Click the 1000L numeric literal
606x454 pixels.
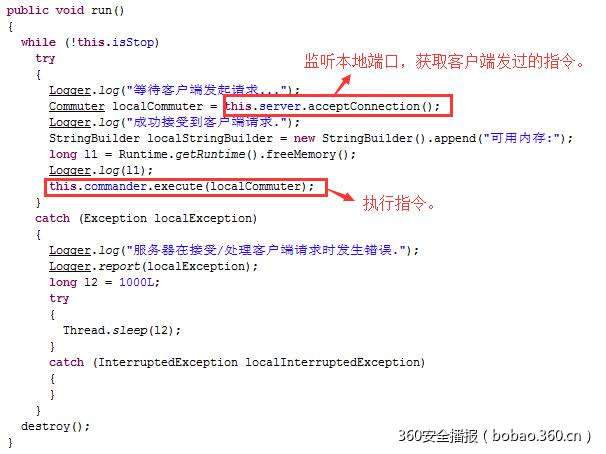(x=139, y=282)
